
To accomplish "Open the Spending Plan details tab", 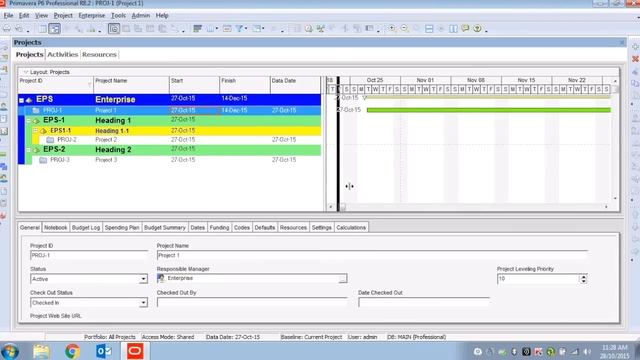I will click(122, 227).
